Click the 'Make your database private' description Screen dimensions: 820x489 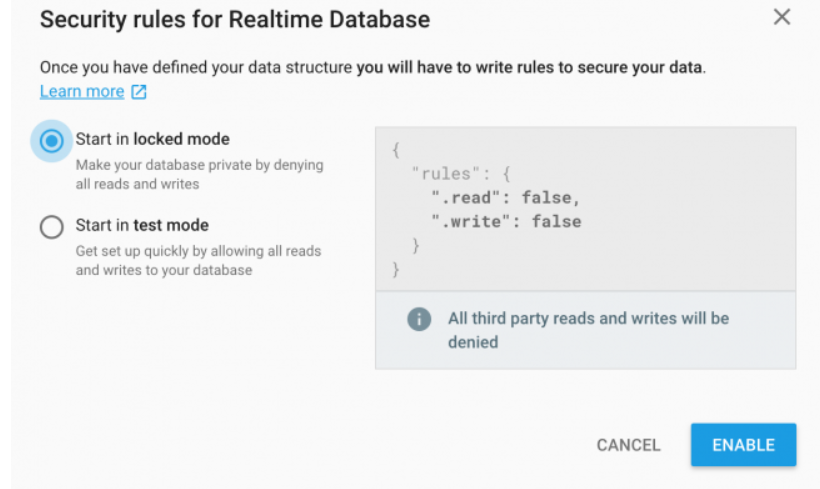(199, 175)
